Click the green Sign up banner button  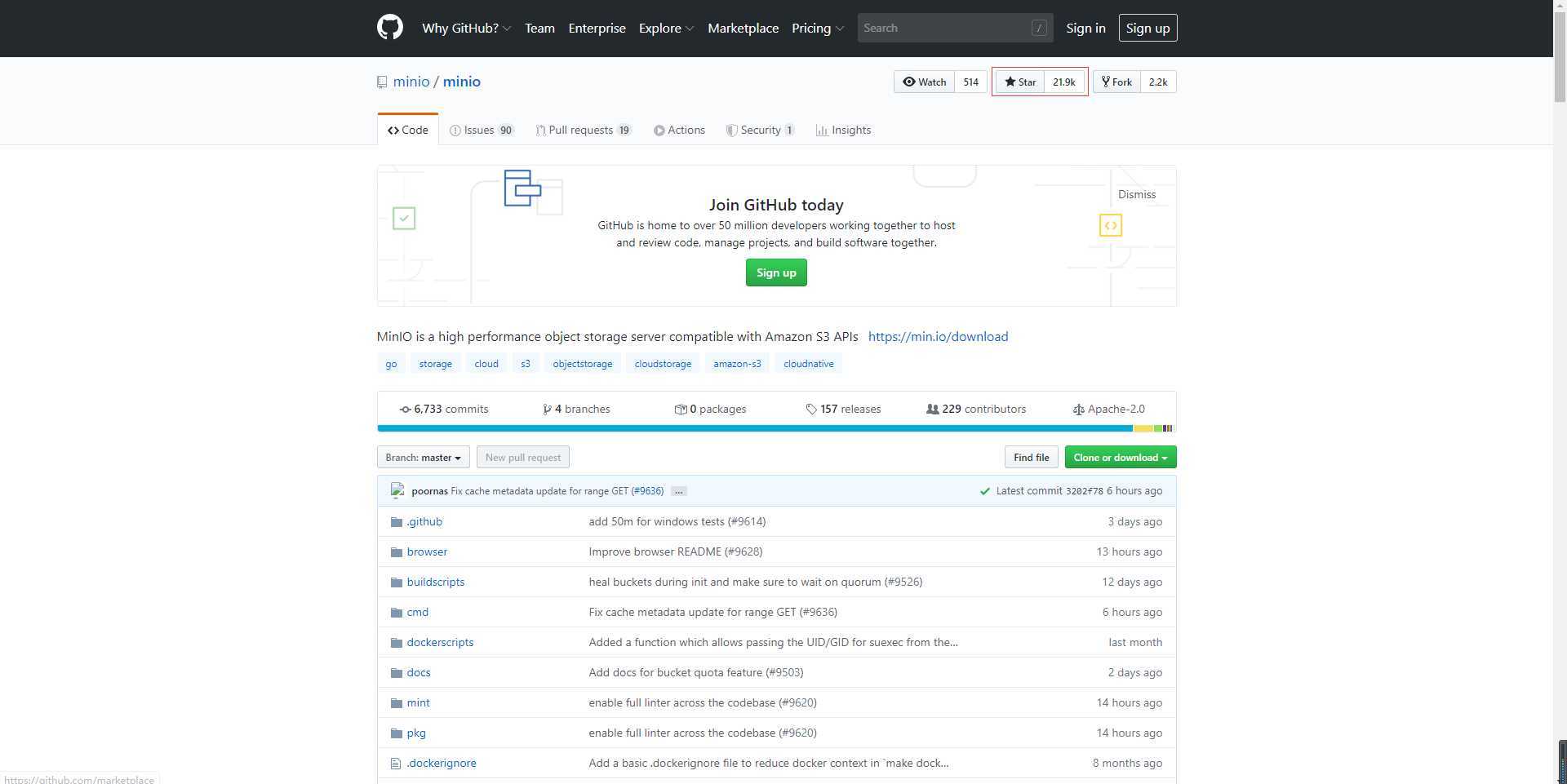click(776, 272)
